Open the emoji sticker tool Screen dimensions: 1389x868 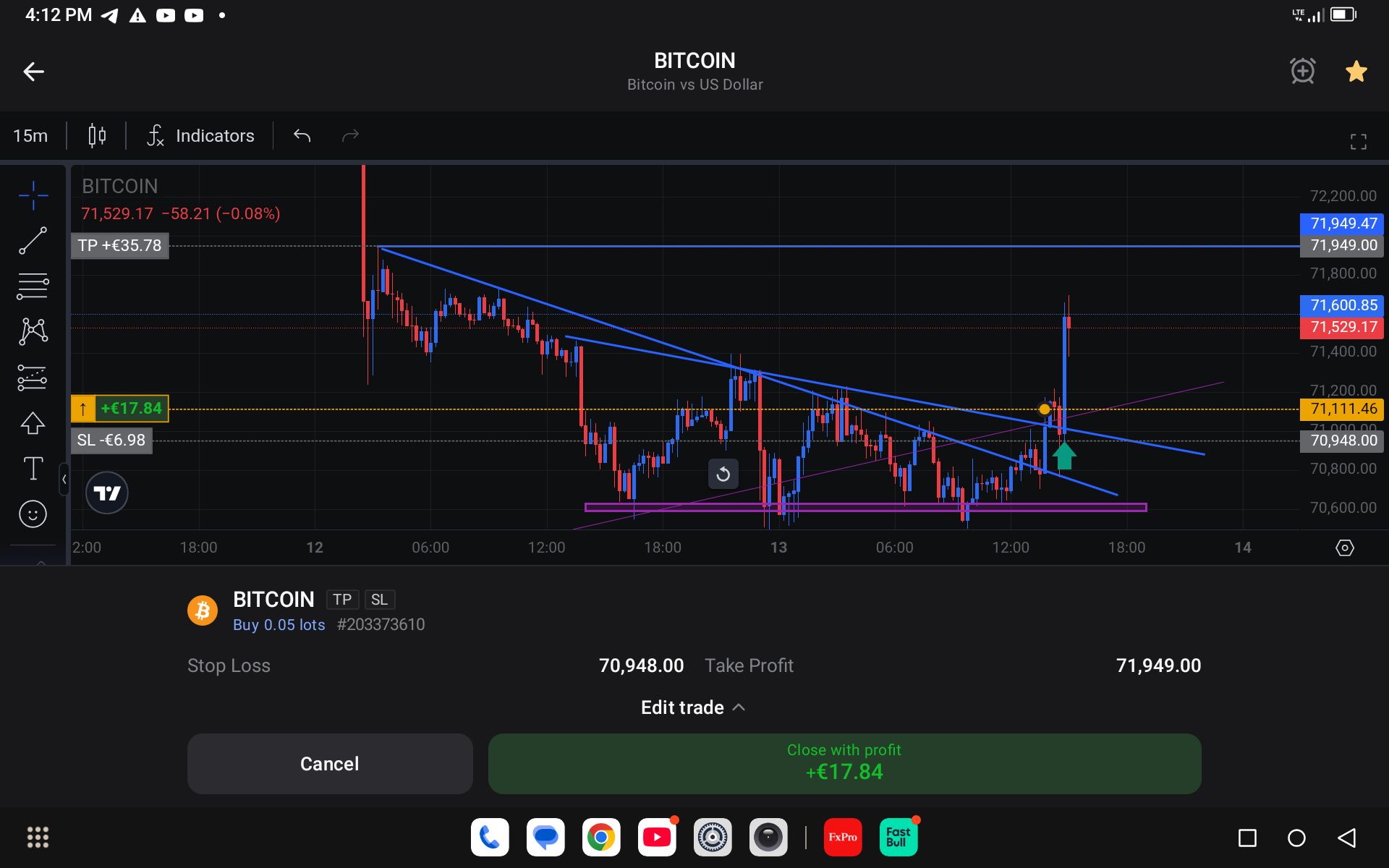[33, 514]
